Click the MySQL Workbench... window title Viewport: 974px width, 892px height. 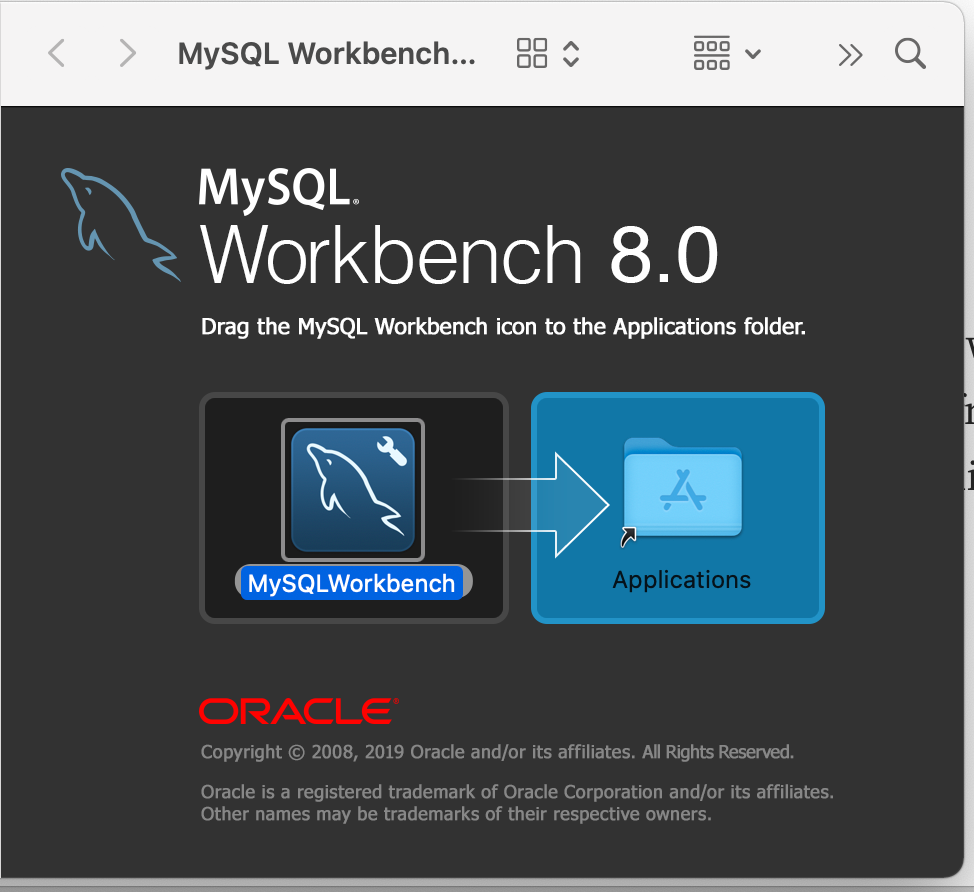click(327, 54)
